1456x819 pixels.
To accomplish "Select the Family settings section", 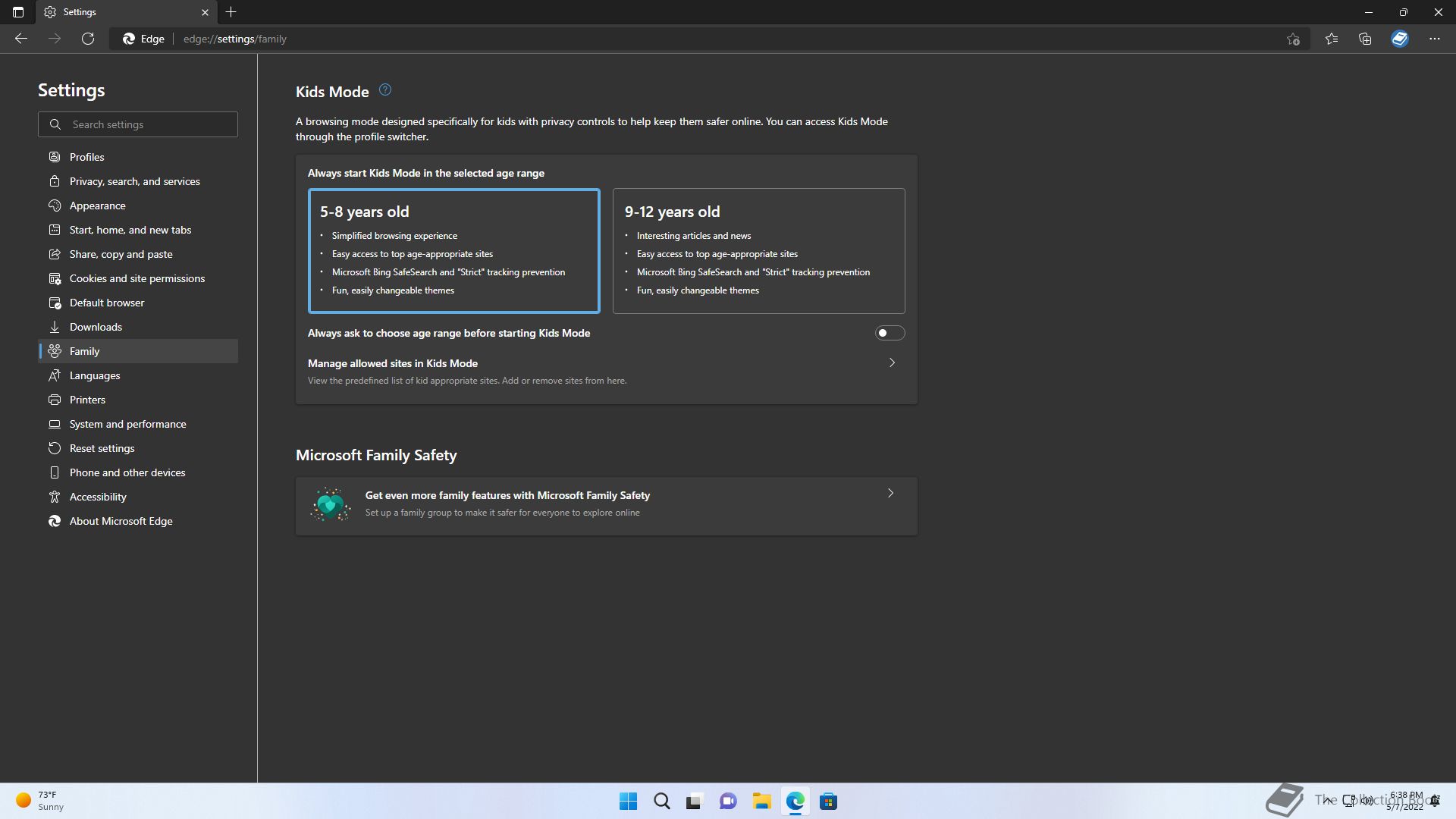I will pyautogui.click(x=138, y=351).
